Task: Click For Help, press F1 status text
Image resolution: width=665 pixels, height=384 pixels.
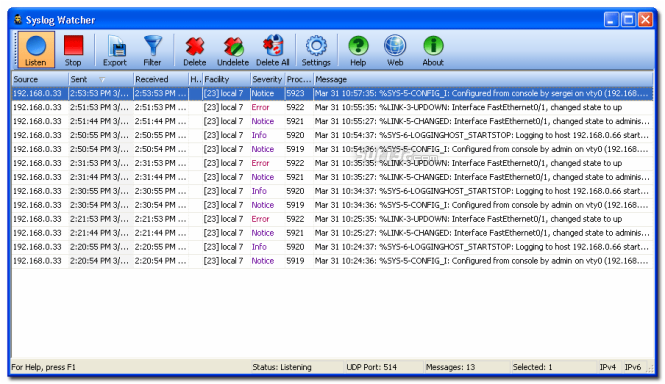Action: (x=43, y=367)
